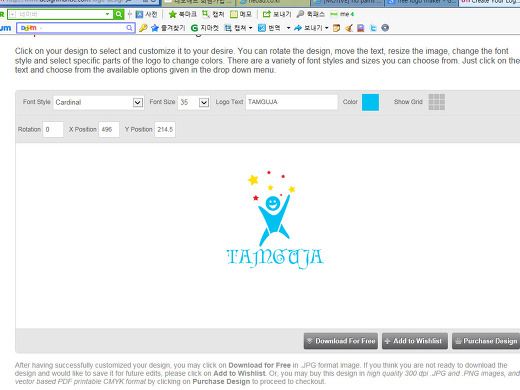Open the Font Size dropdown showing 35

point(194,102)
